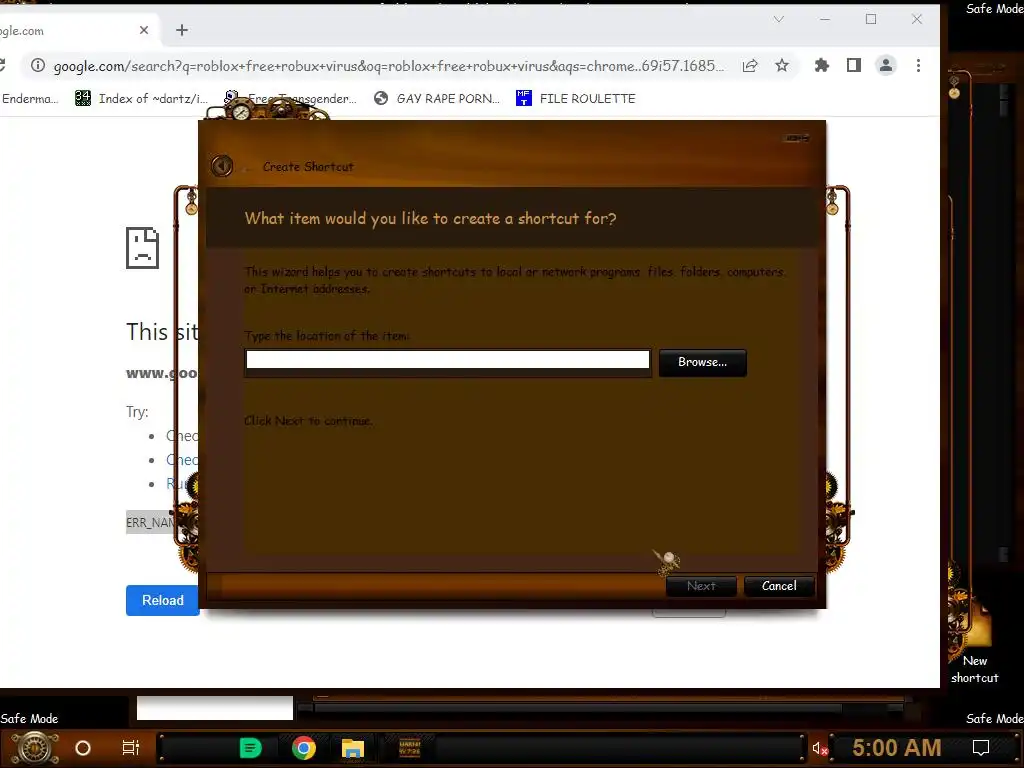This screenshot has width=1024, height=768.
Task: Open the Chrome profile avatar menu
Action: [886, 65]
